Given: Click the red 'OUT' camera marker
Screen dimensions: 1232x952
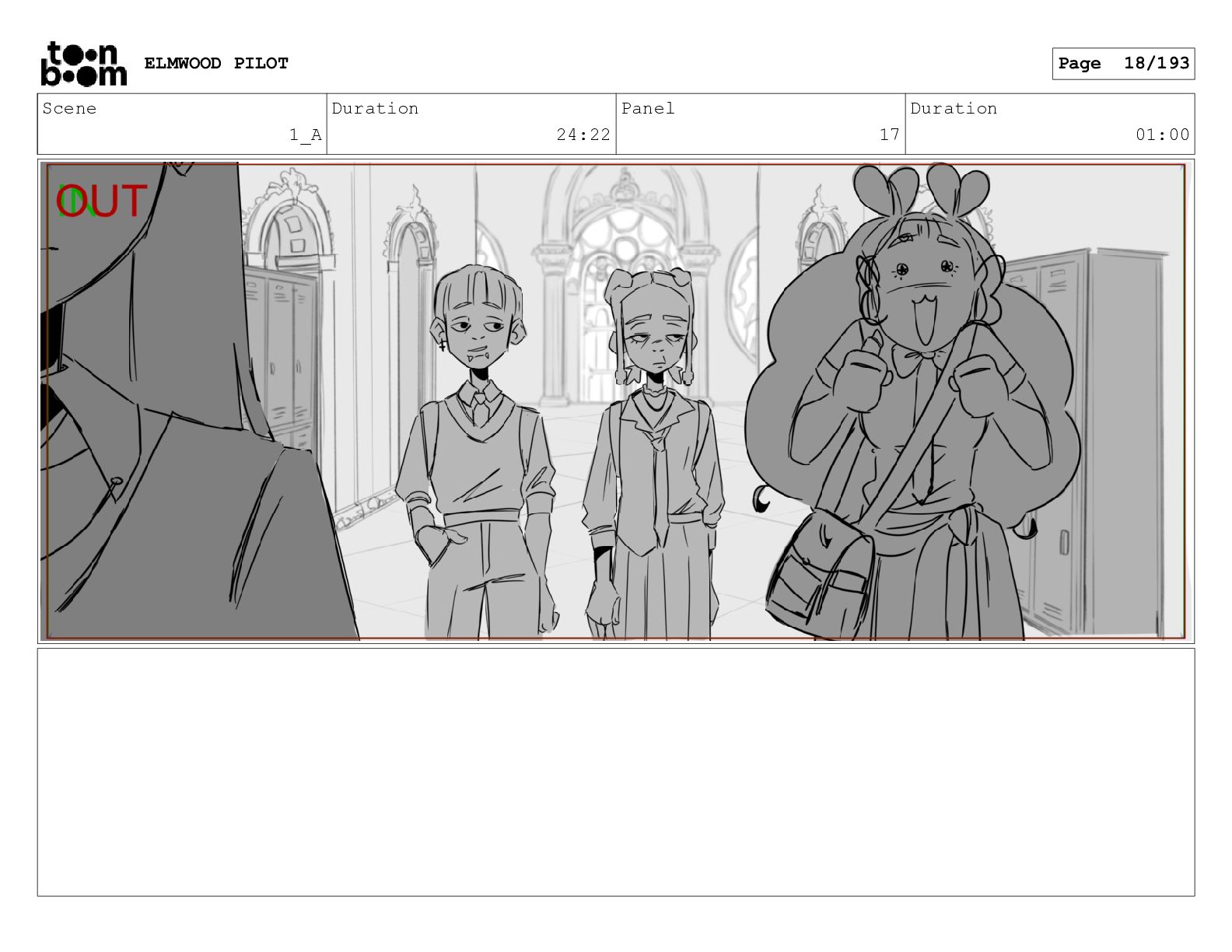Looking at the screenshot, I should pos(103,201).
